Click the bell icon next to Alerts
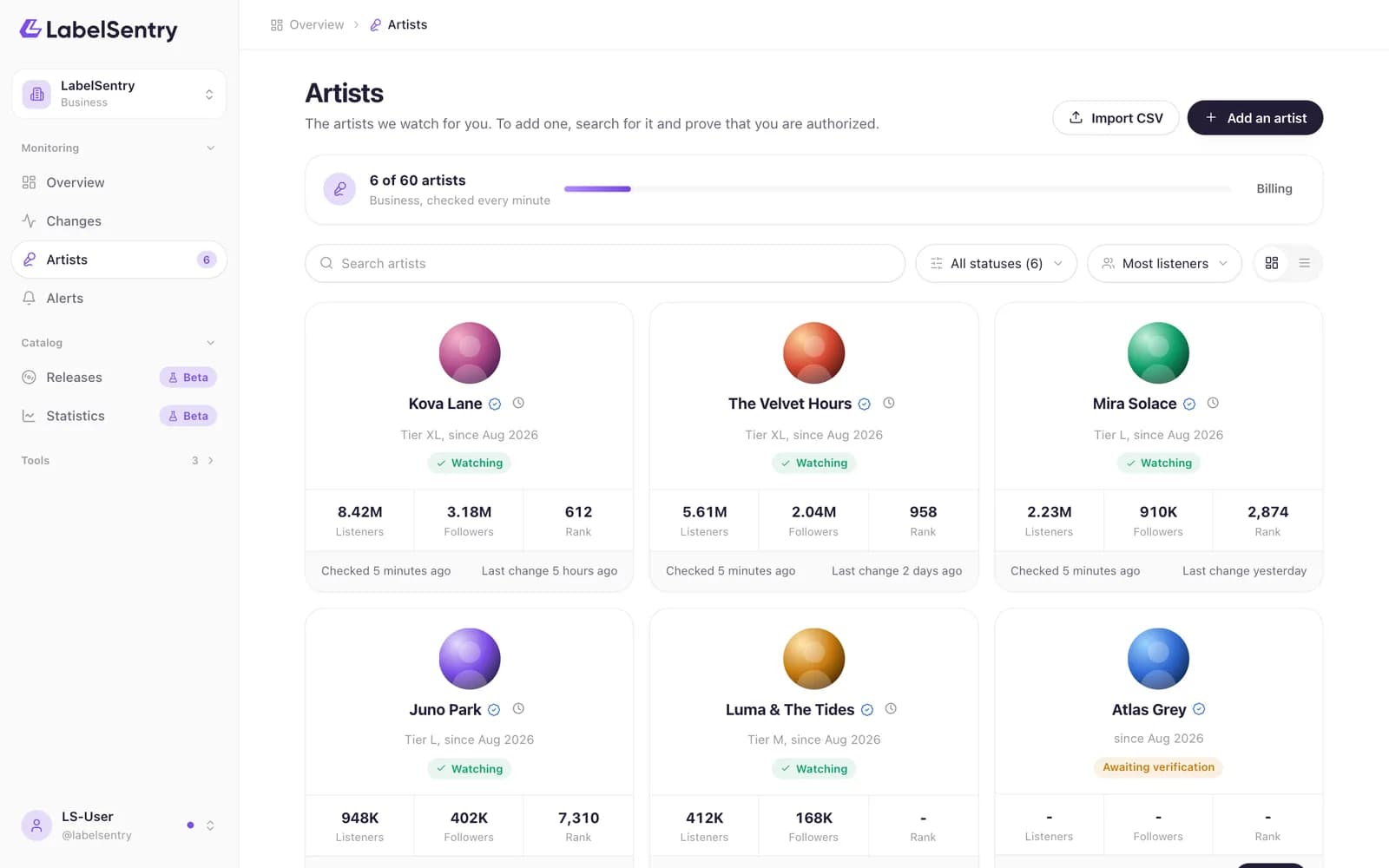 point(29,298)
